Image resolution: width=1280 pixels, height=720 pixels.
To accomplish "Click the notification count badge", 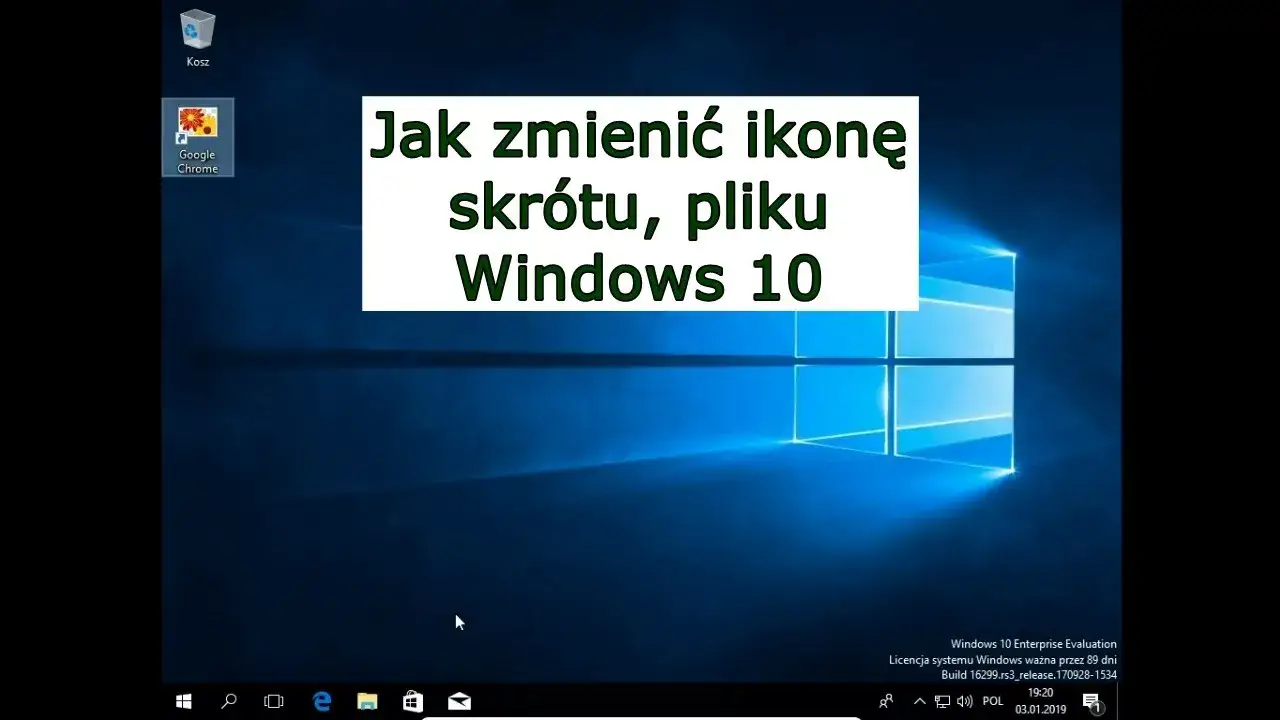I will point(1098,707).
